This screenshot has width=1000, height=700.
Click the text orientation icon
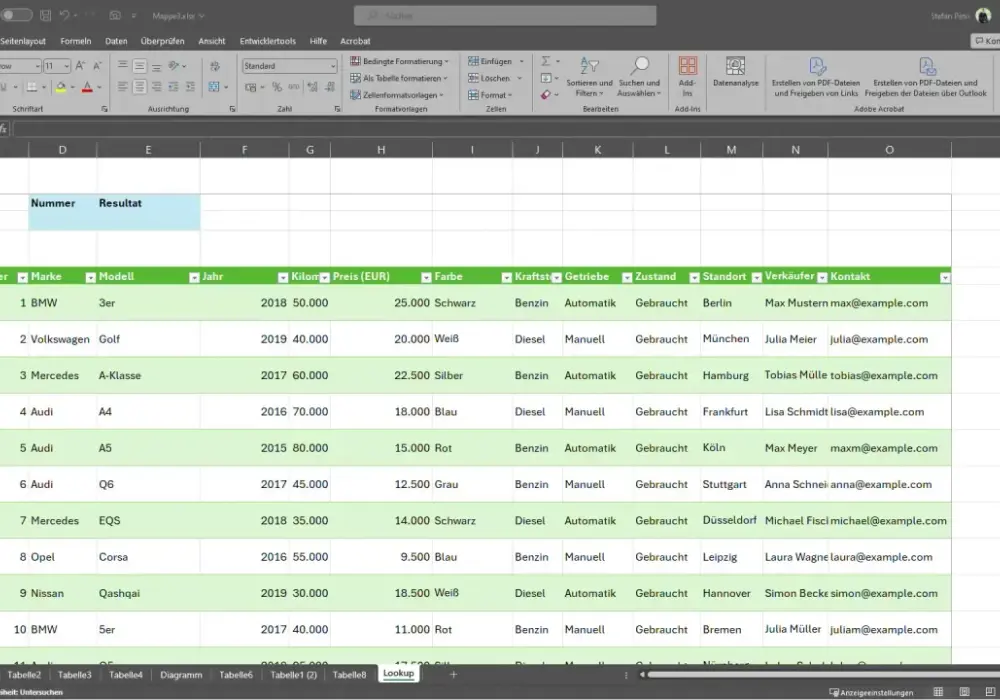pos(173,66)
